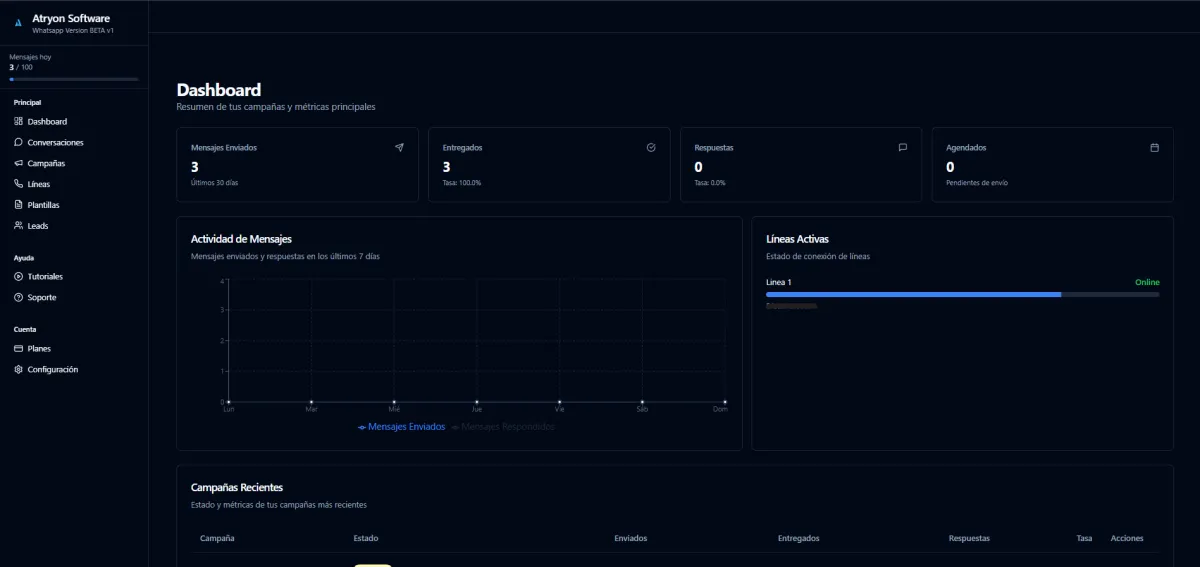This screenshot has height=567, width=1200.
Task: Click the Conversaciones chat bubble icon
Action: coord(18,143)
